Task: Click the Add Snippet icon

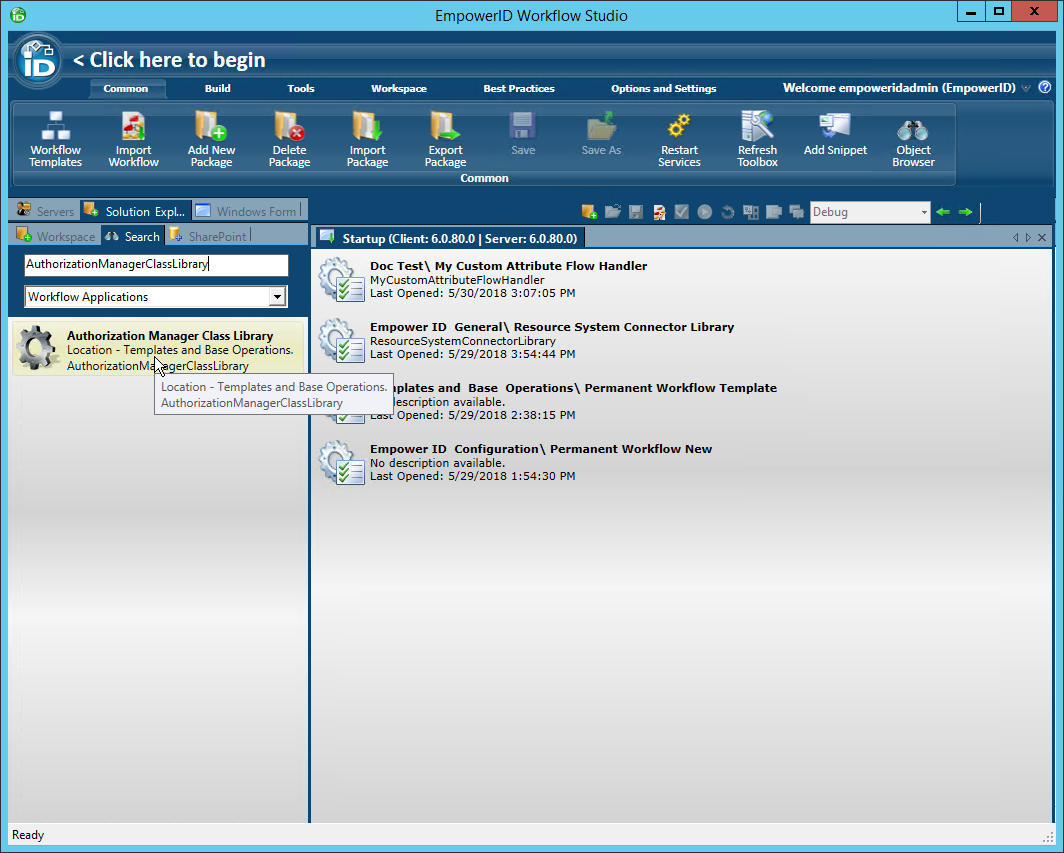Action: tap(835, 138)
